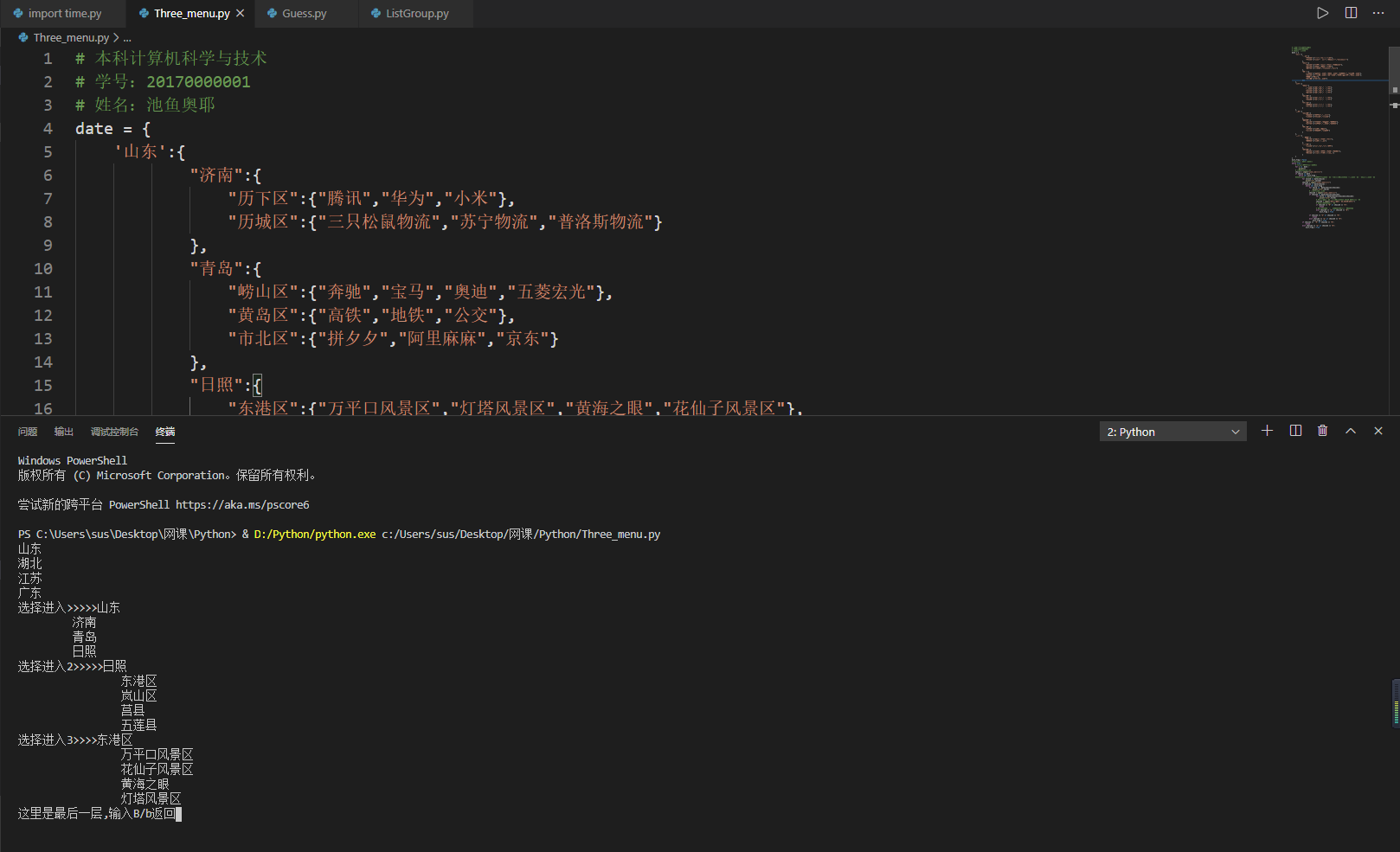The width and height of the screenshot is (1400, 852).
Task: Open the terminal selector dropdown '2: Python'
Action: 1172,432
